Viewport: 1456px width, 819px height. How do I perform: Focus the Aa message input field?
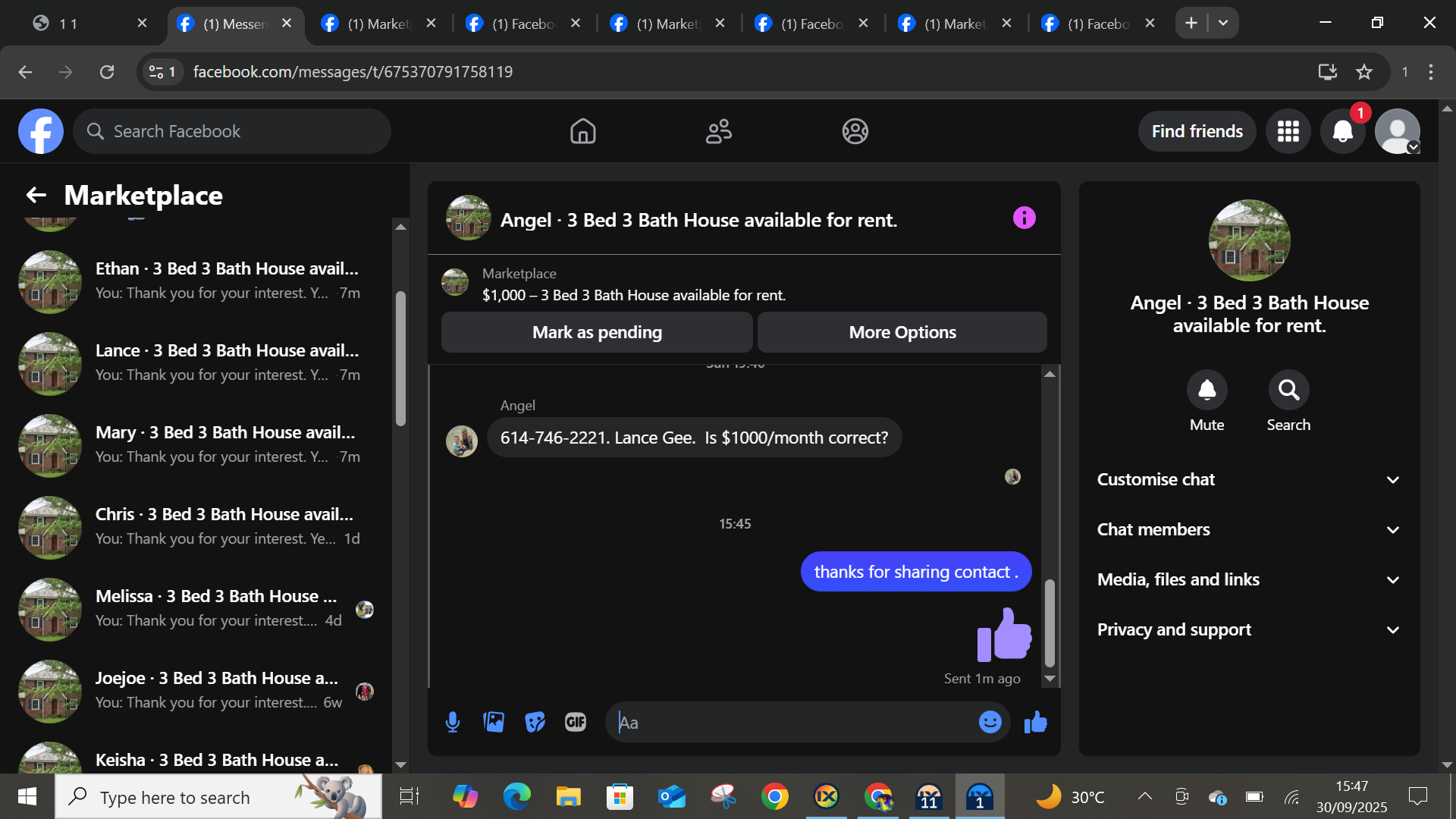click(792, 723)
